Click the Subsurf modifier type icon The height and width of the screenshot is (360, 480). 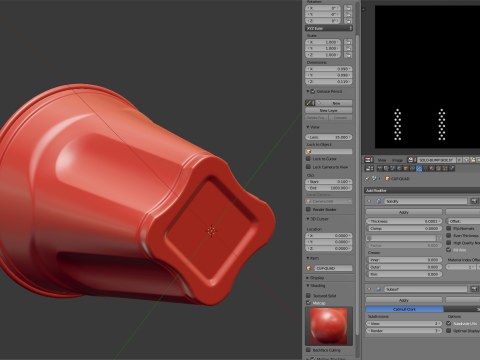pyautogui.click(x=379, y=289)
